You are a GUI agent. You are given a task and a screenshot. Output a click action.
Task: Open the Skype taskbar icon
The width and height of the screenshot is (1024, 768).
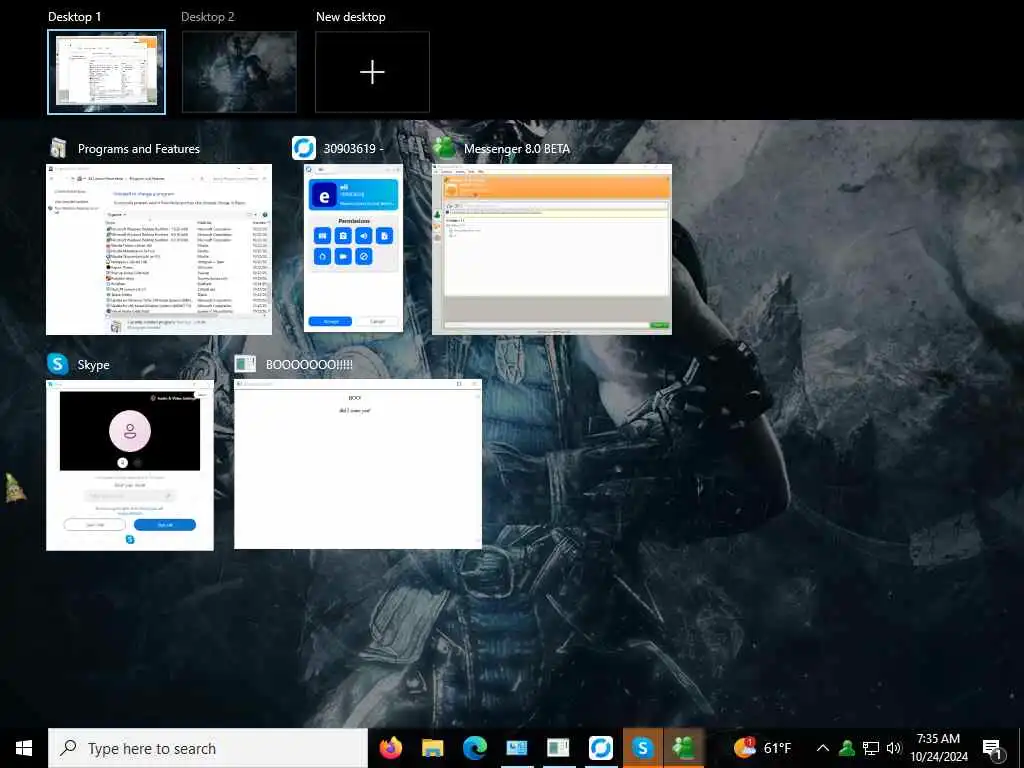(x=643, y=748)
